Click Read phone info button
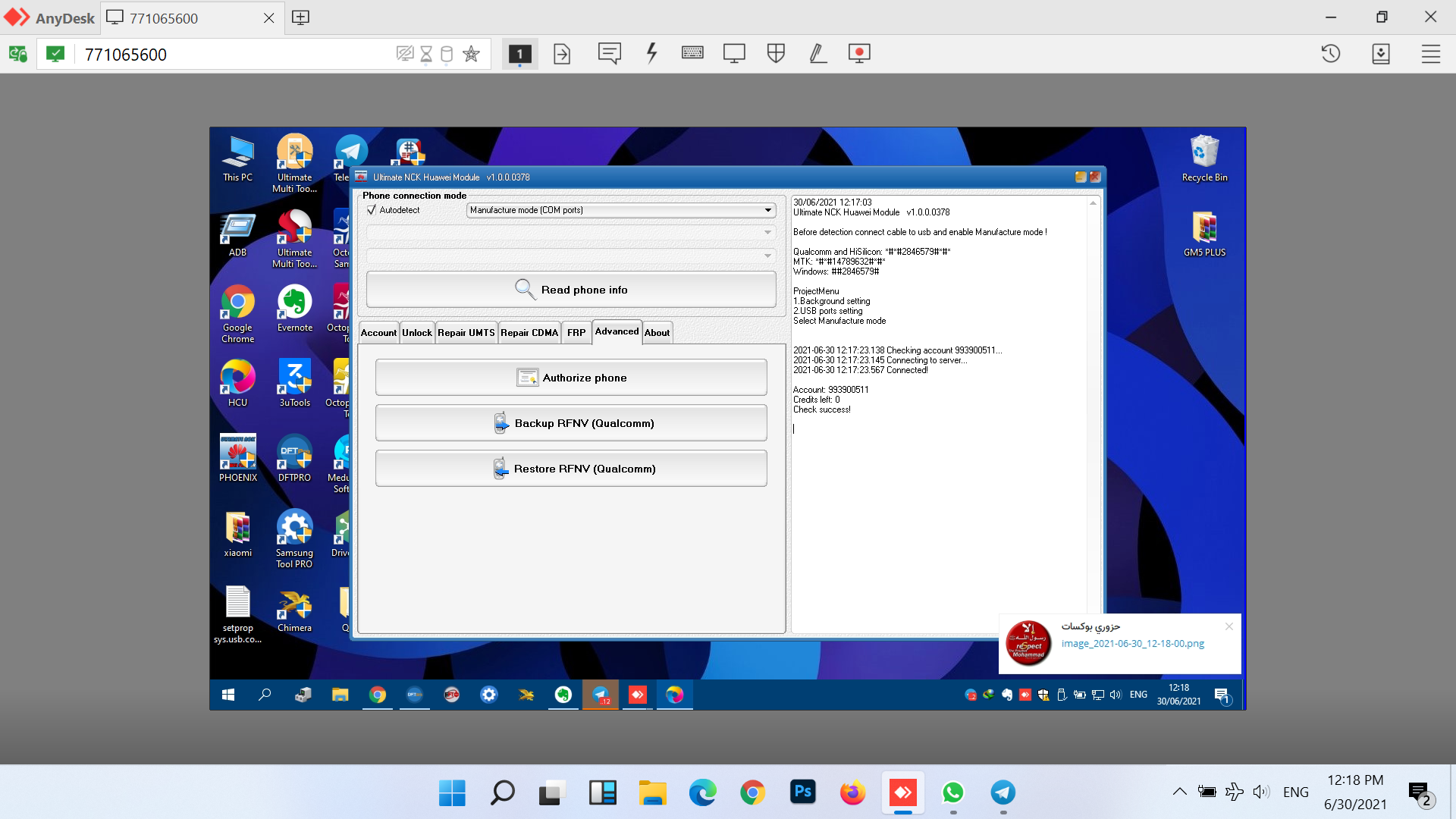The width and height of the screenshot is (1456, 819). pos(571,290)
